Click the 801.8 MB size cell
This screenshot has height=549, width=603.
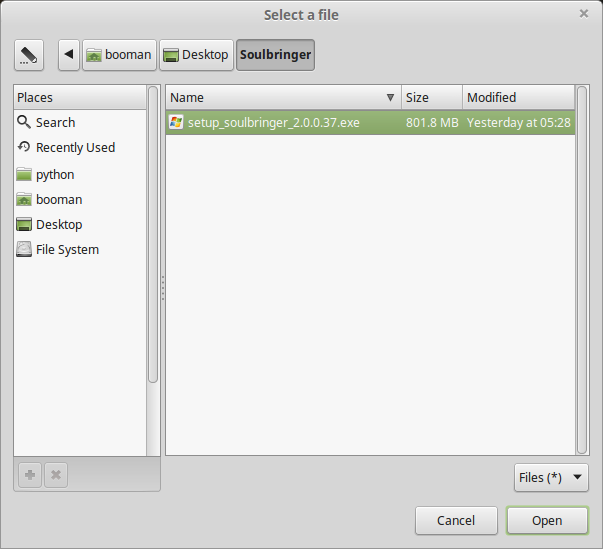pyautogui.click(x=432, y=123)
